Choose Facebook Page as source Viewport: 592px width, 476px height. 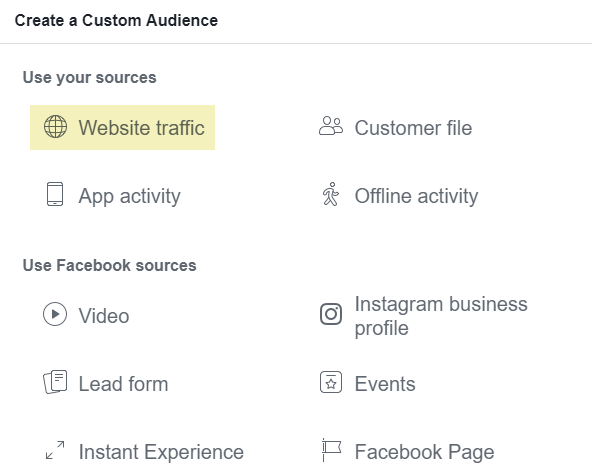[424, 452]
